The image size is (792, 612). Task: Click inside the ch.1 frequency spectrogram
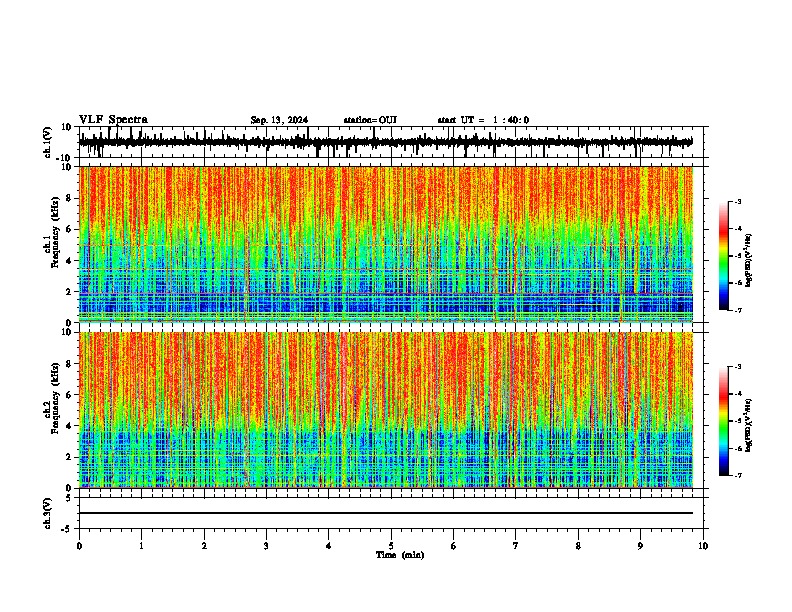coord(386,244)
